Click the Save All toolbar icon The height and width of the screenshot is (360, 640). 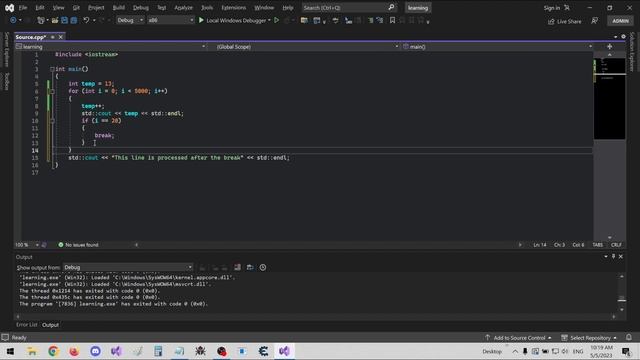[x=74, y=20]
